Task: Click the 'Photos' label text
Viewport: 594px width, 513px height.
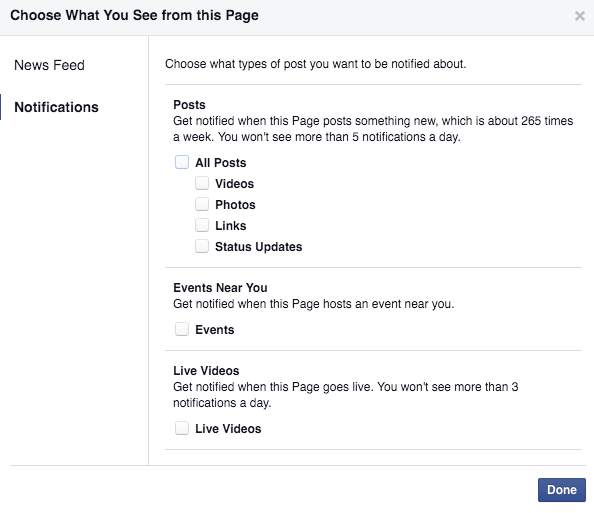Action: [x=235, y=205]
